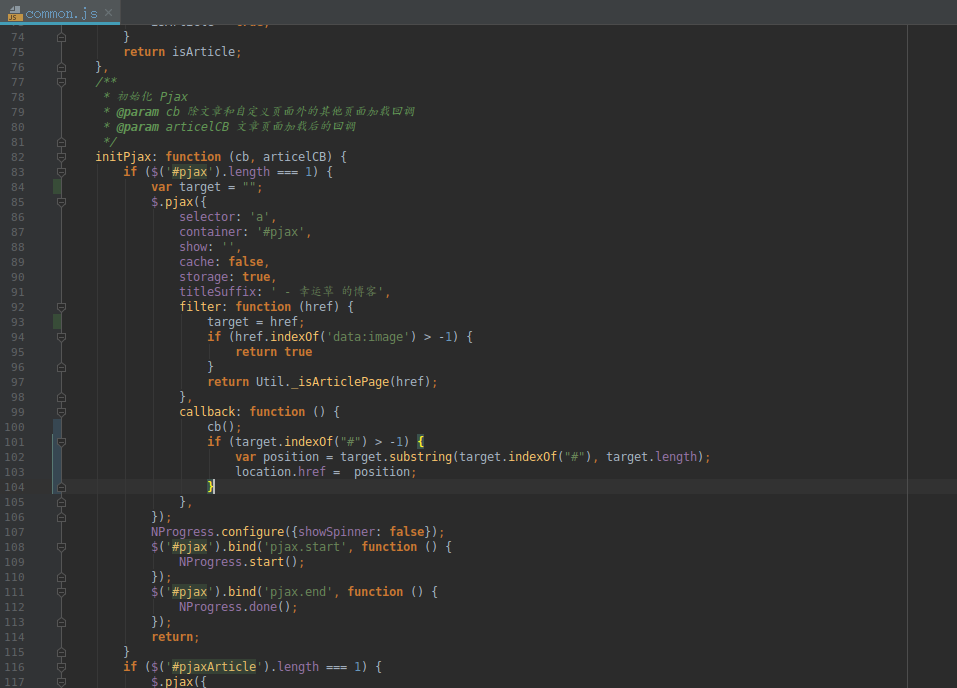957x688 pixels.
Task: Fold the JSDoc comment block at line 77
Action: pos(62,82)
